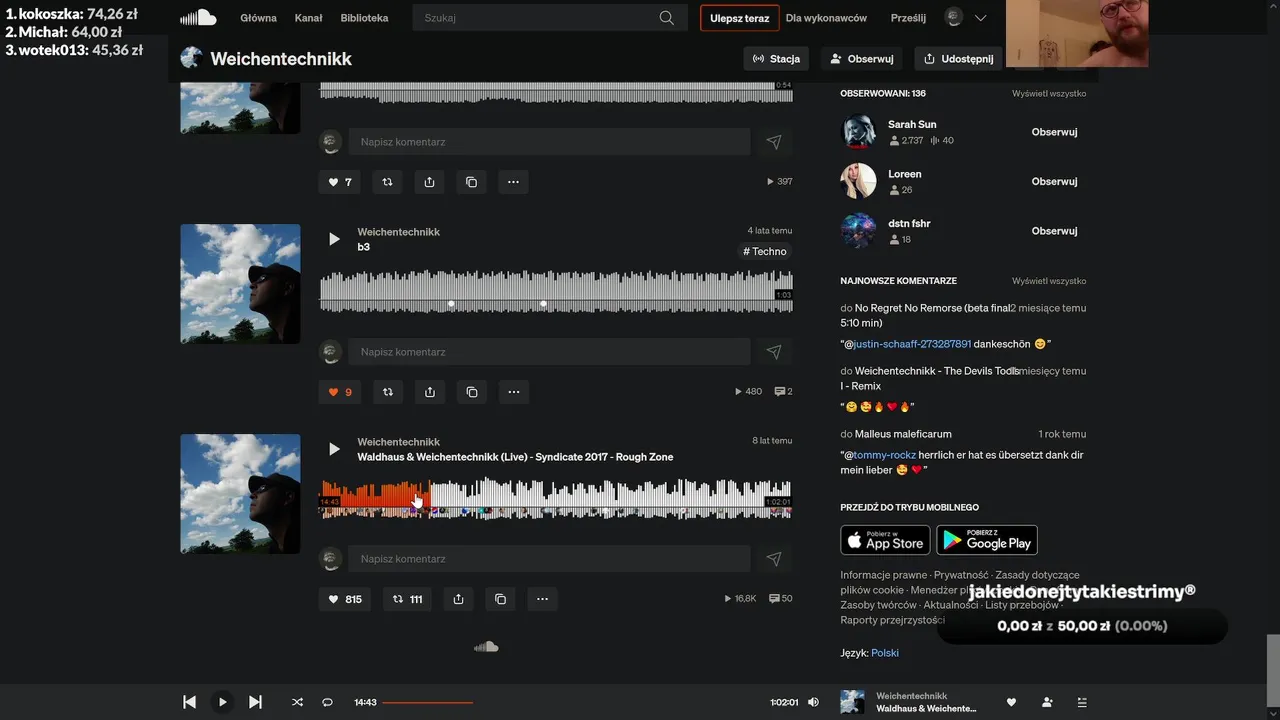Viewport: 1280px width, 720px height.
Task: Seek on player bar progress line
Action: pos(572,702)
